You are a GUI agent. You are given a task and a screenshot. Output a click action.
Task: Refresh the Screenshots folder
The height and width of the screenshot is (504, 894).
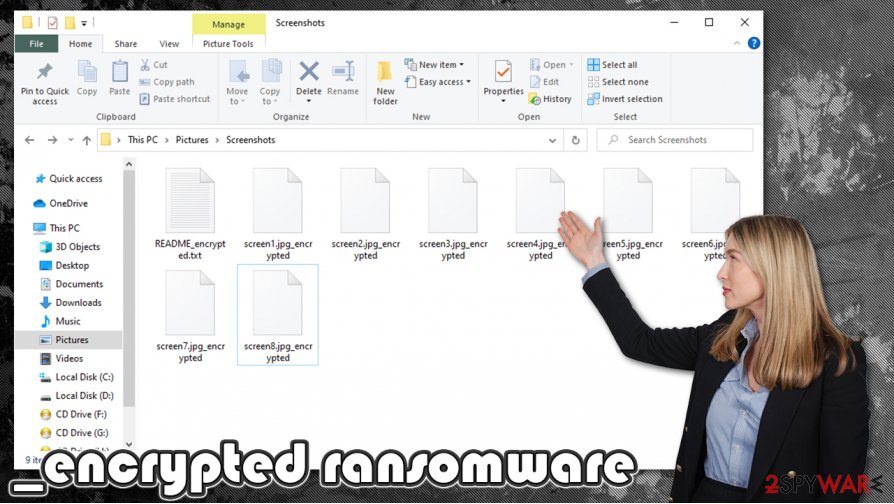[576, 140]
